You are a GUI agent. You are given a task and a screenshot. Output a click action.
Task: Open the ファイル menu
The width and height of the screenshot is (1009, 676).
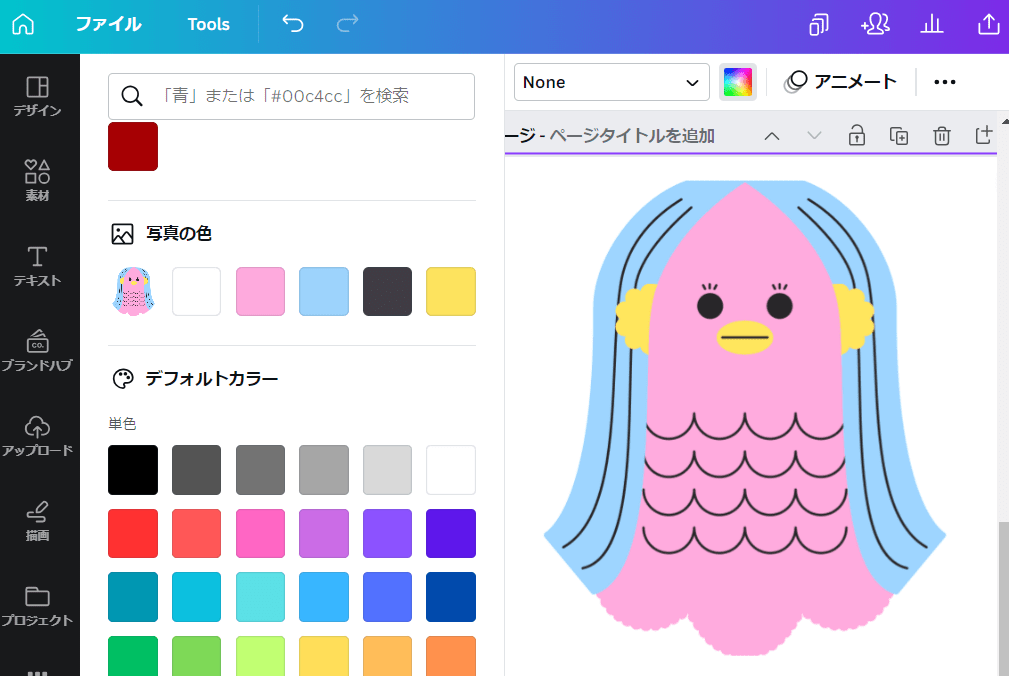[x=110, y=24]
